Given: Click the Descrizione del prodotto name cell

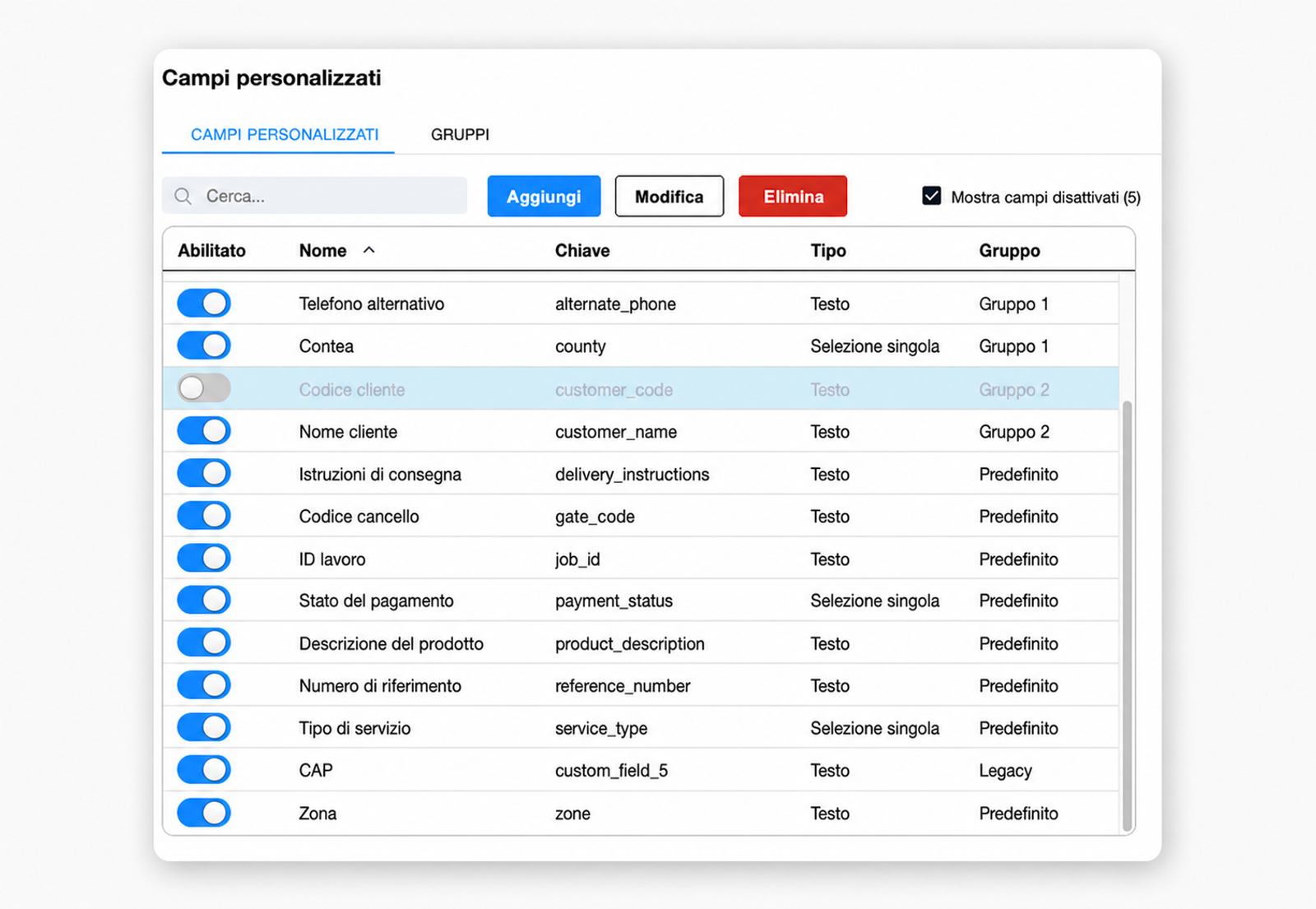Looking at the screenshot, I should 392,643.
